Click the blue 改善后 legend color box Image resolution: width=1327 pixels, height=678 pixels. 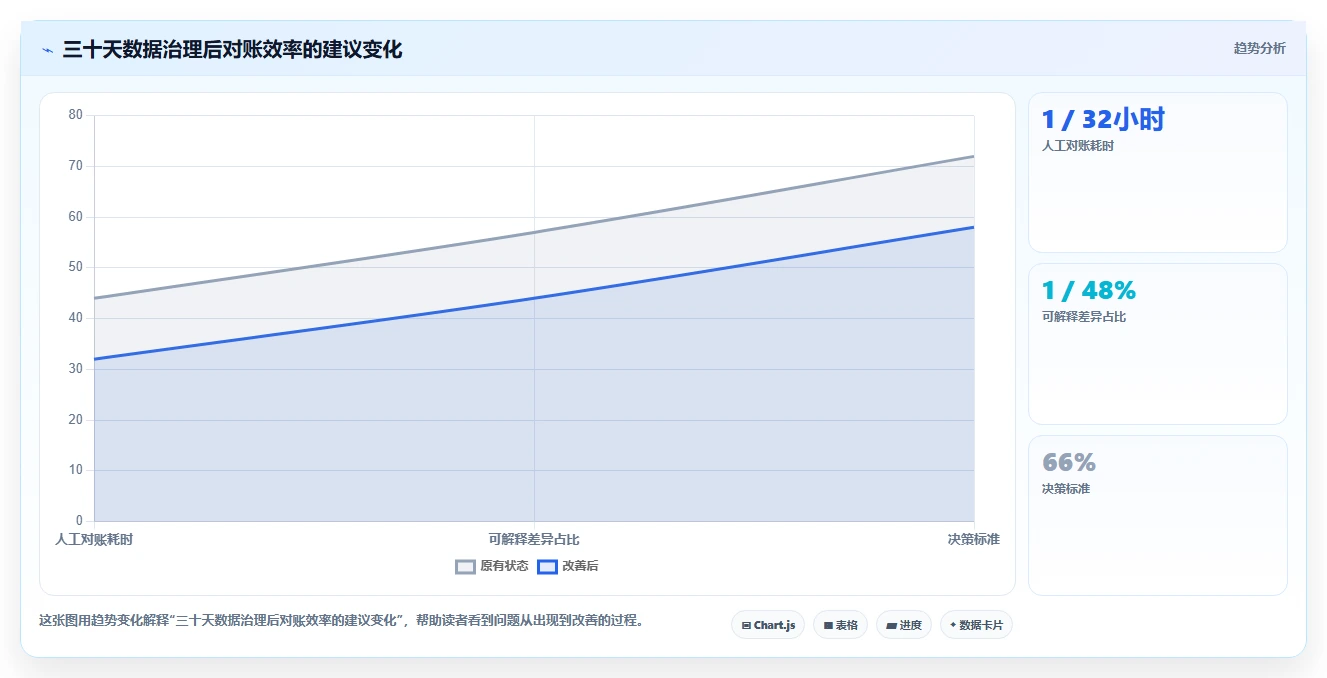tap(547, 566)
